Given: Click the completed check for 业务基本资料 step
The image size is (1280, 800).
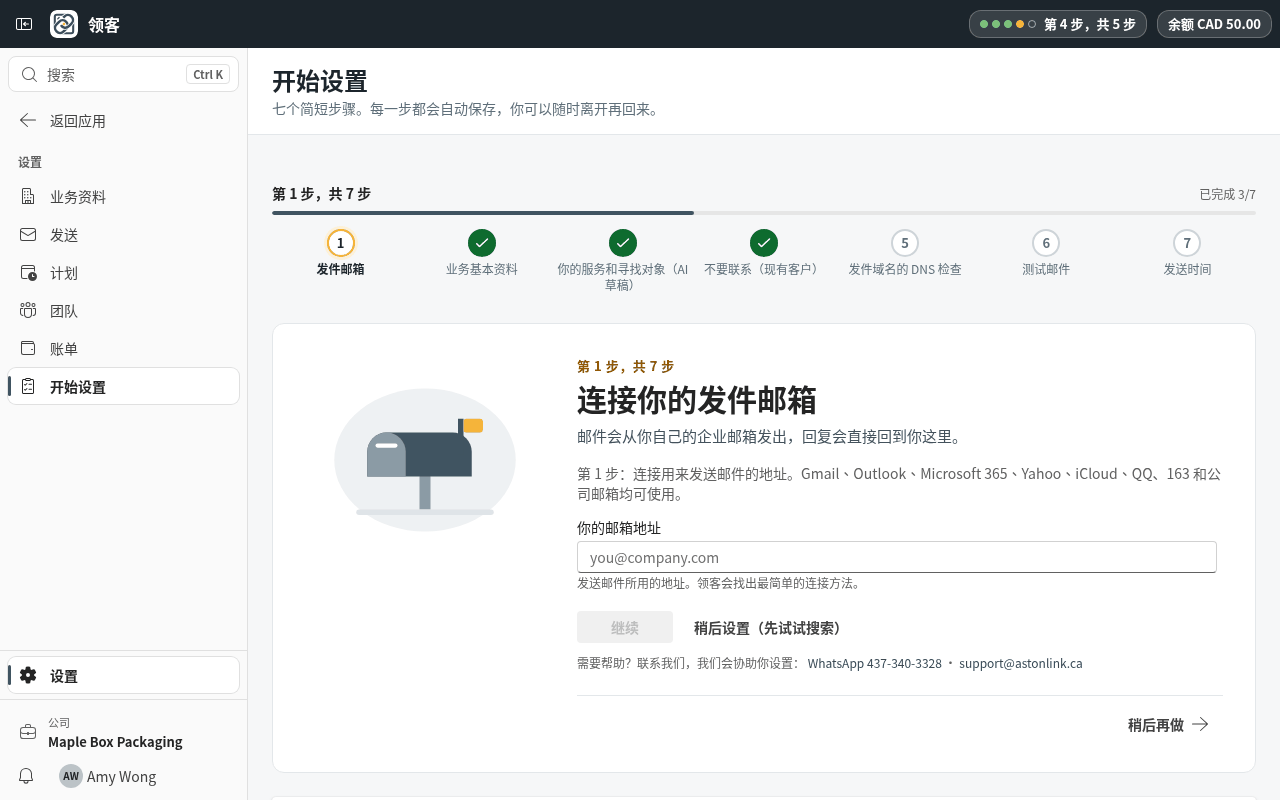Looking at the screenshot, I should 482,243.
